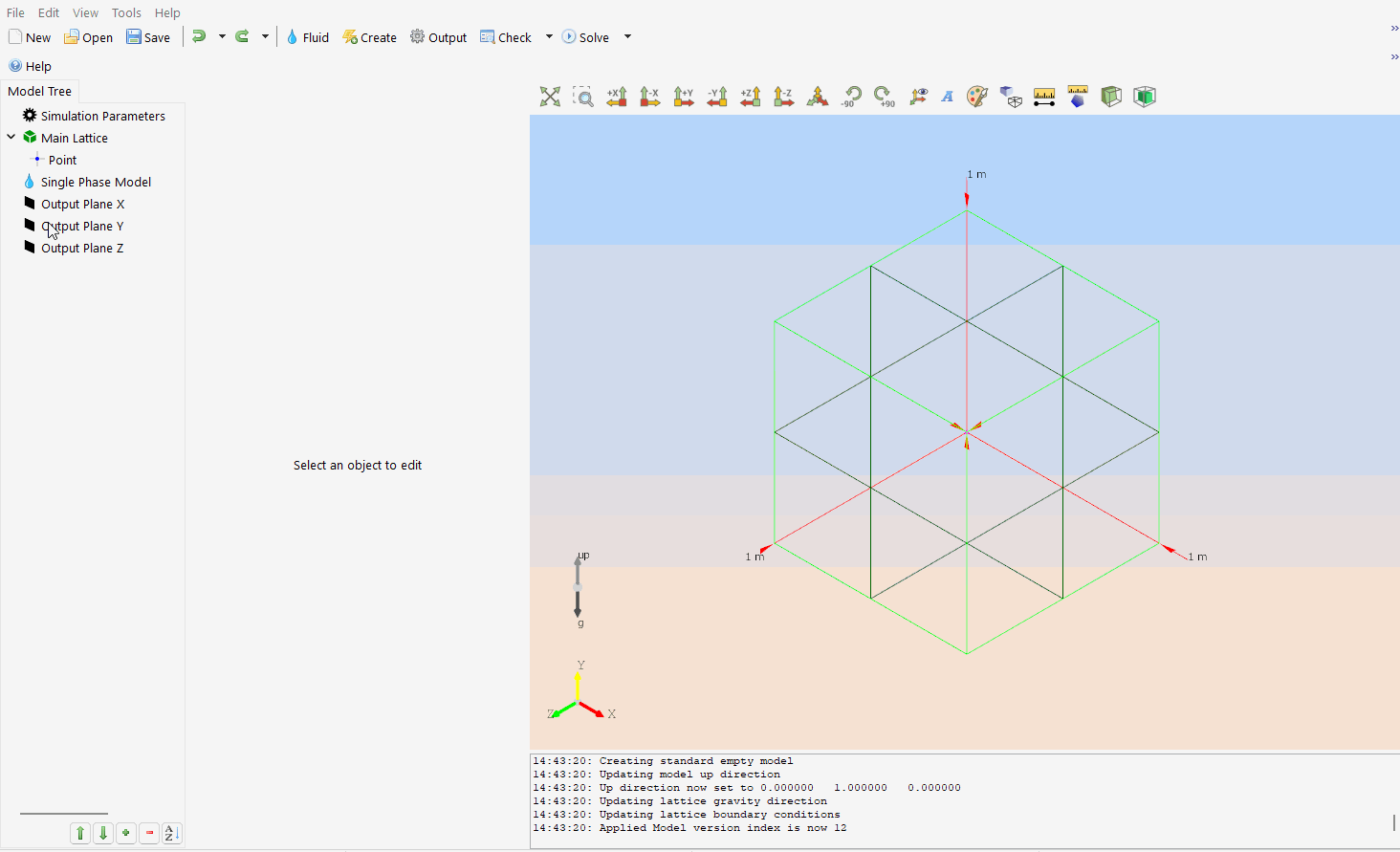This screenshot has width=1400, height=852.
Task: Click the ruler measure distance icon
Action: pyautogui.click(x=1044, y=97)
